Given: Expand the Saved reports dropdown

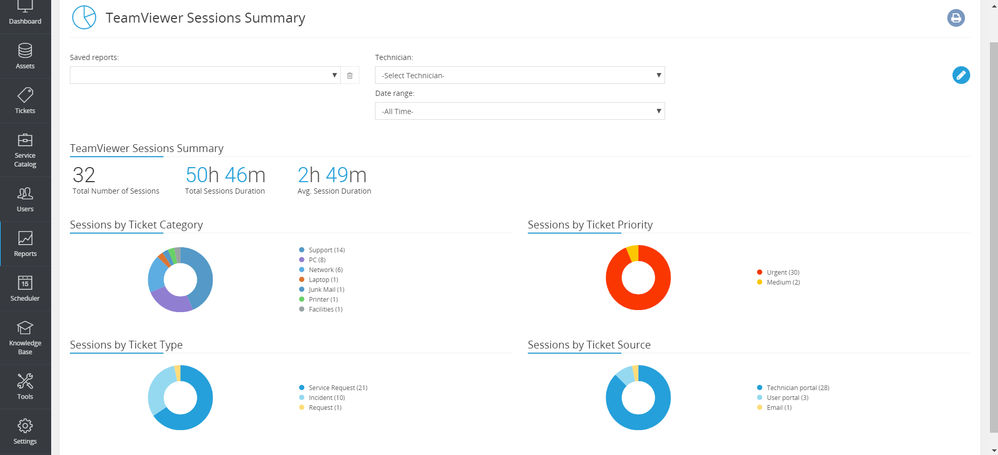Looking at the screenshot, I should point(205,75).
